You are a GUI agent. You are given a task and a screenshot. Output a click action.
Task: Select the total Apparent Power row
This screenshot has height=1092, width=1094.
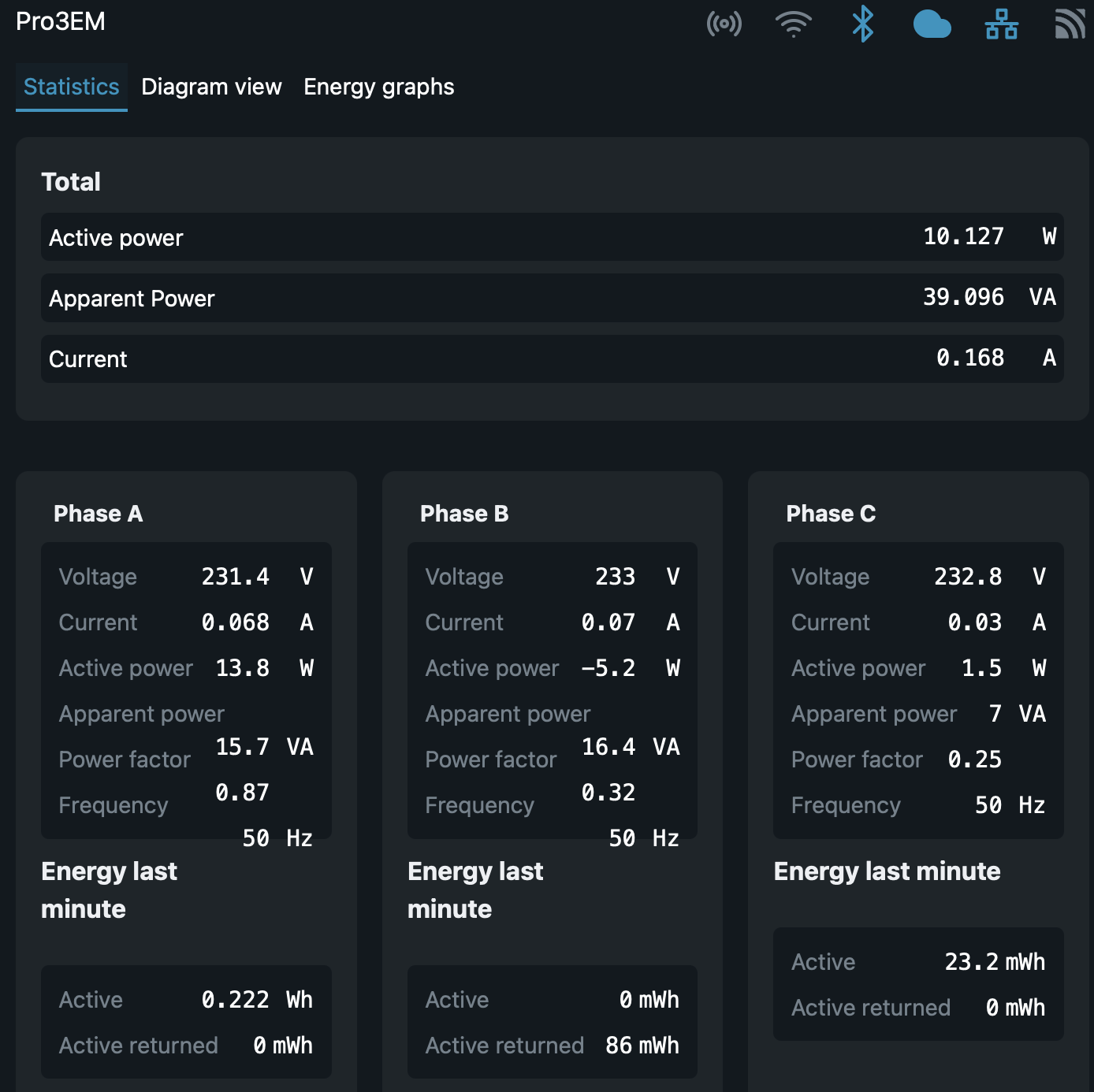[552, 298]
